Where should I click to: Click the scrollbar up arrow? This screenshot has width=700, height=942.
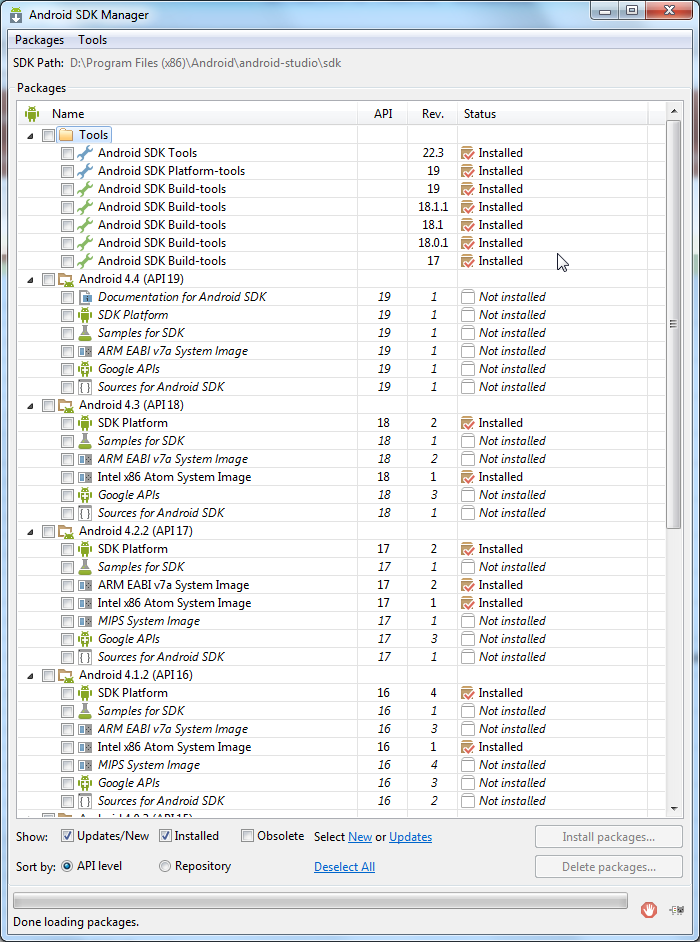pyautogui.click(x=674, y=111)
